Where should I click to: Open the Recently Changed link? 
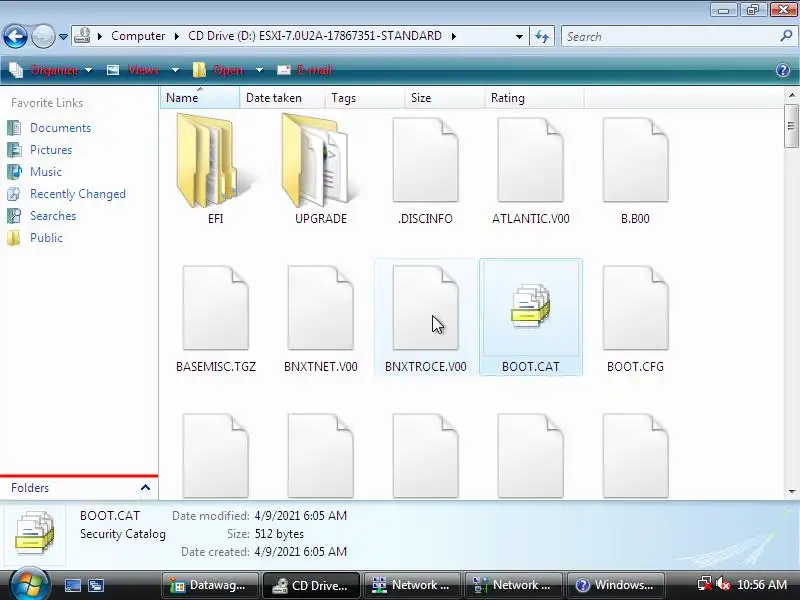pyautogui.click(x=78, y=193)
